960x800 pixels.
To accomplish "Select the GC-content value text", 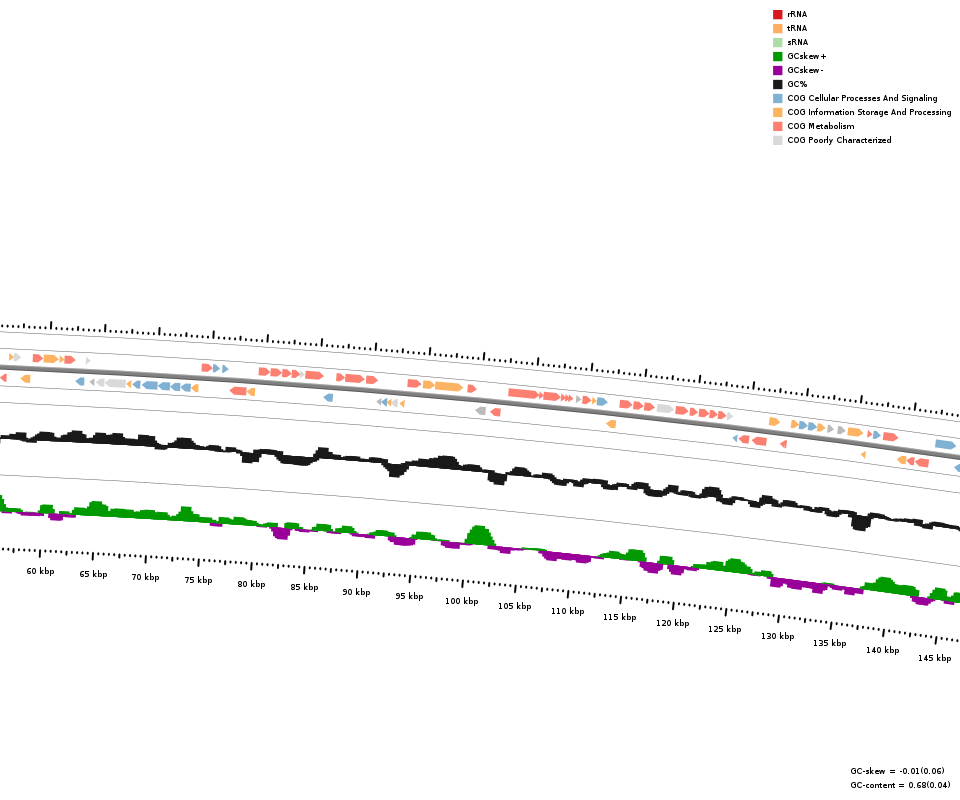I will click(x=900, y=785).
